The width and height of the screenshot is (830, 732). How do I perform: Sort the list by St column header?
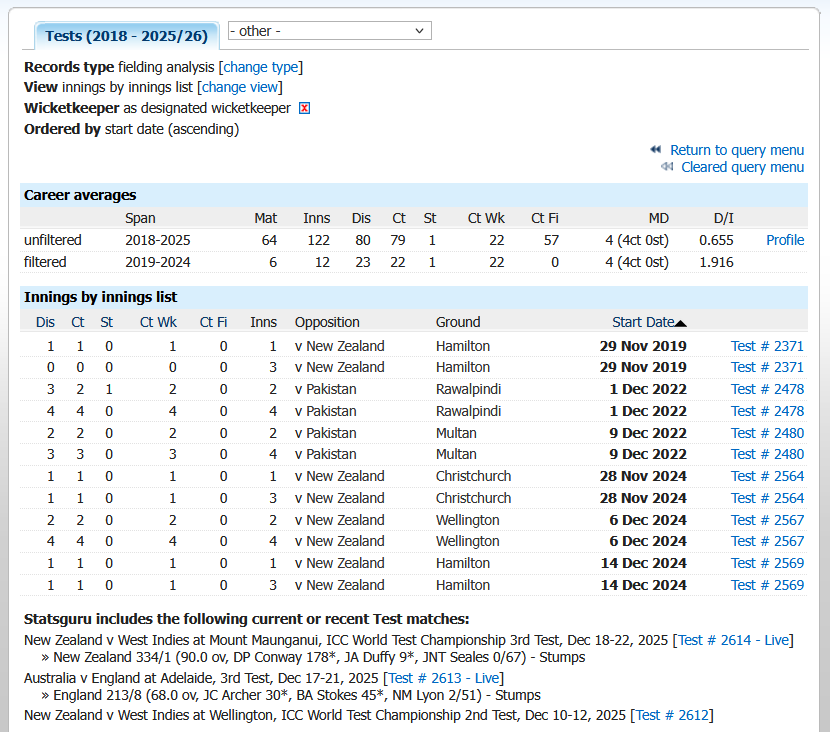coord(106,322)
